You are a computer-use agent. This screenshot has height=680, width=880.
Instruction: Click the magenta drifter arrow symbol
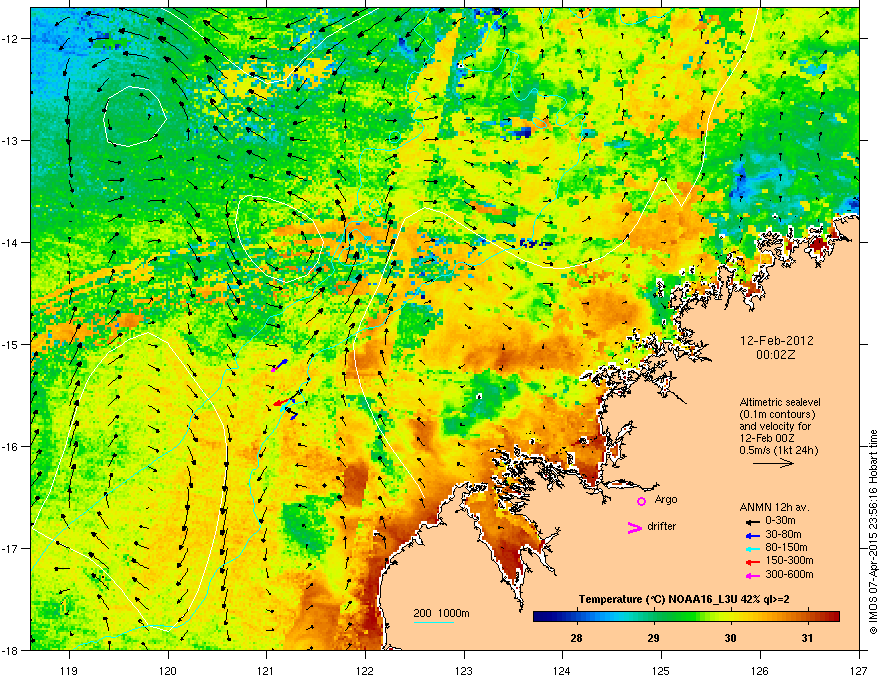635,527
